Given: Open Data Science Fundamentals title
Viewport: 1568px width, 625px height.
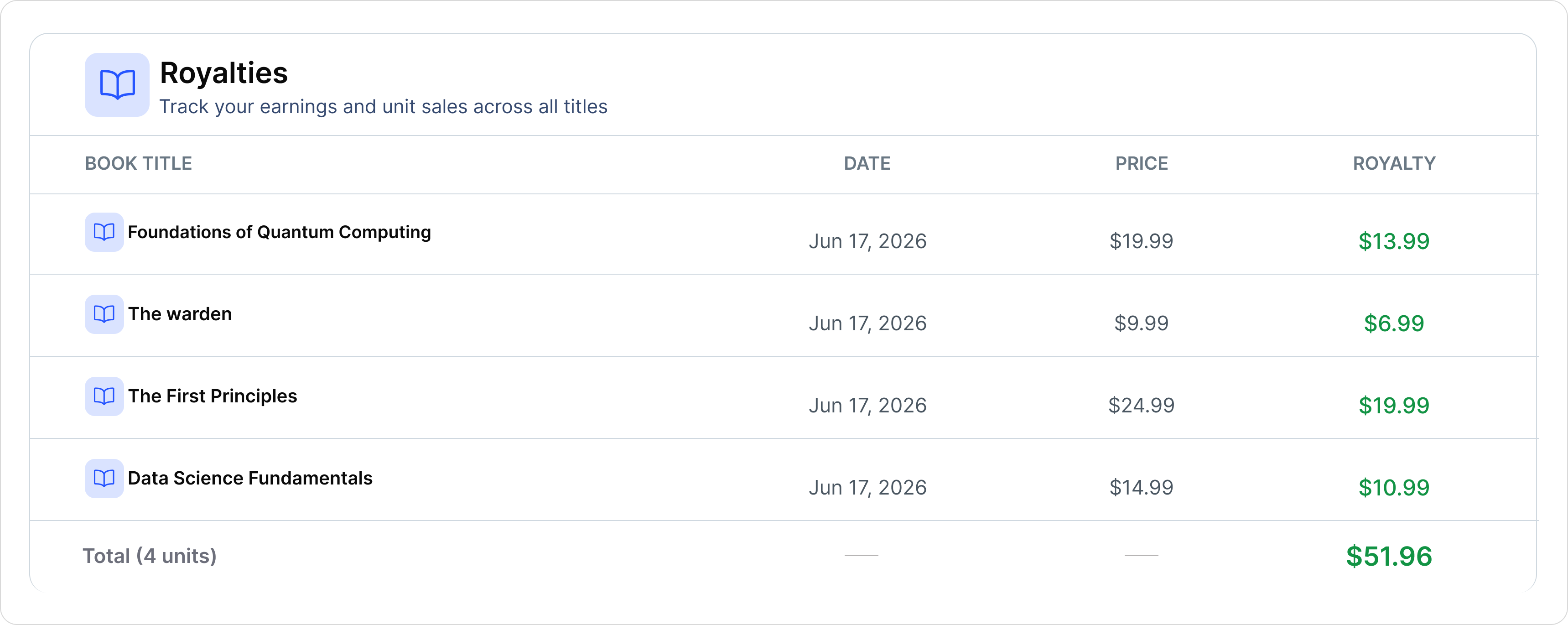Looking at the screenshot, I should (250, 479).
